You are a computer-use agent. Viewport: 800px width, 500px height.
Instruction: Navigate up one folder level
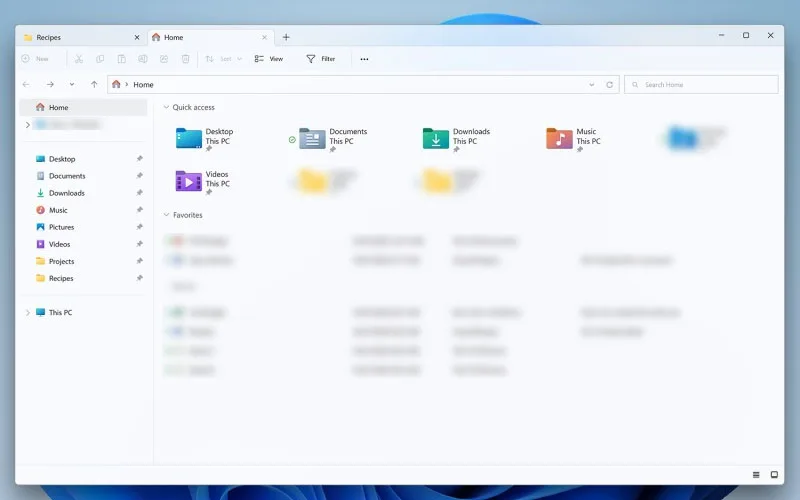coord(94,85)
